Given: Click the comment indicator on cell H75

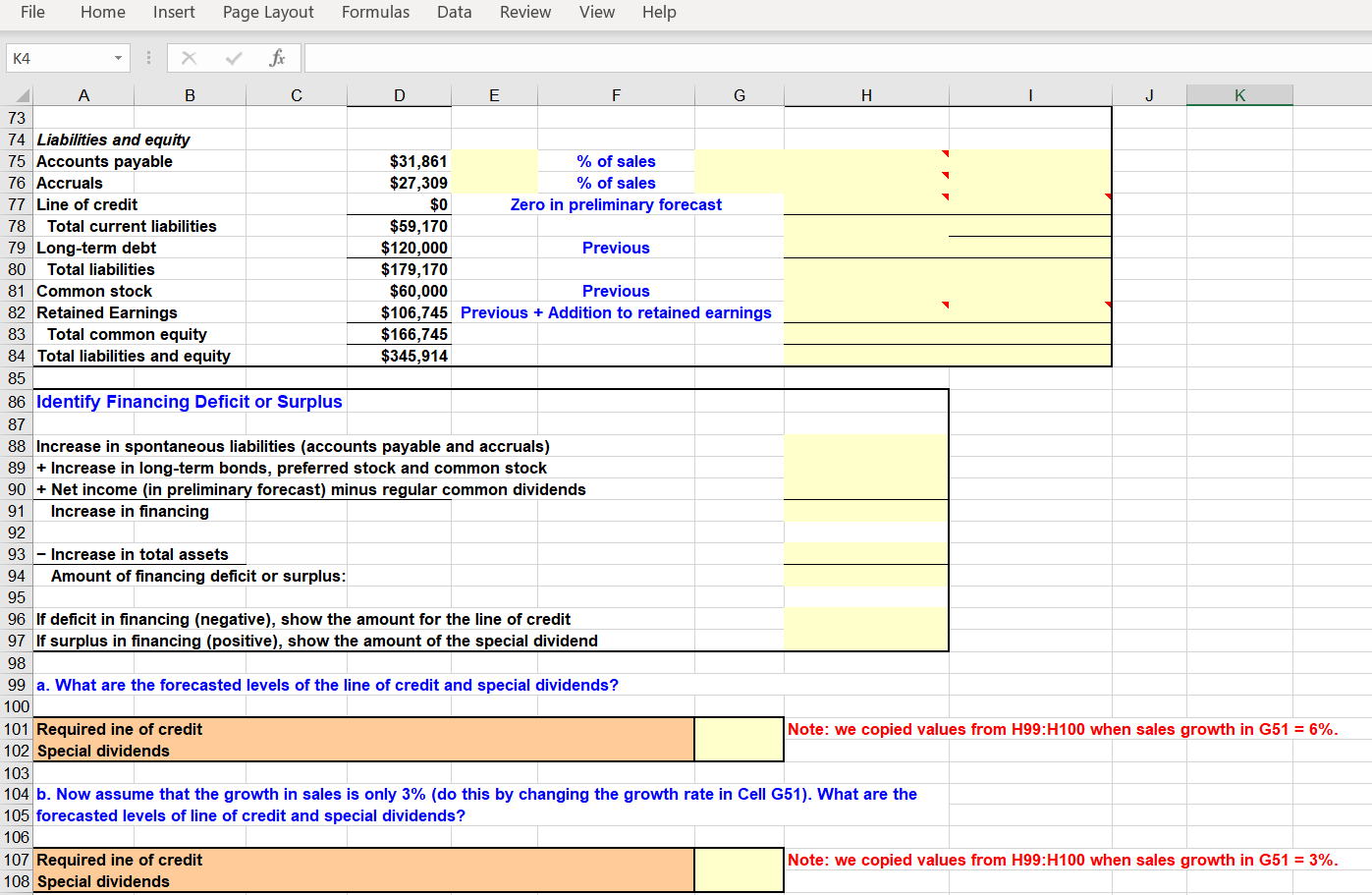Looking at the screenshot, I should tap(945, 152).
